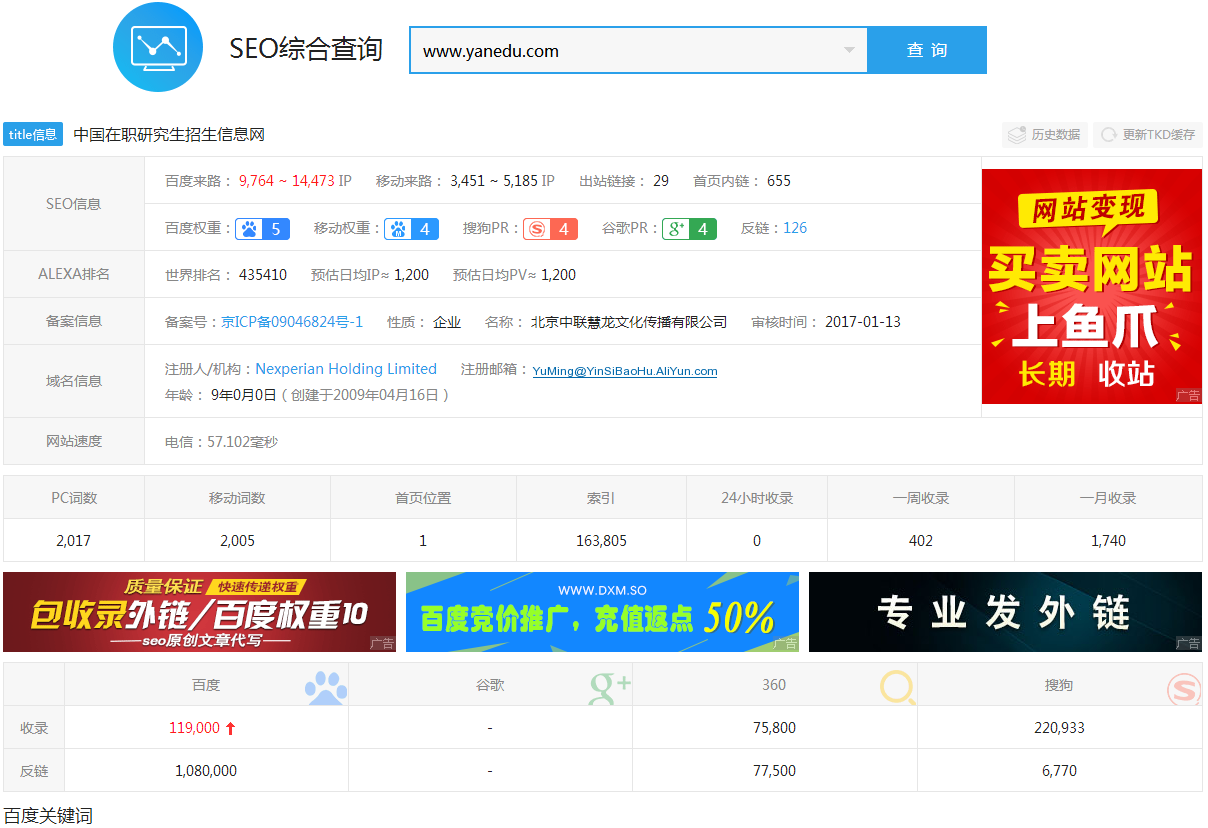
Task: Click the 百度关键词 section heading
Action: 48,815
